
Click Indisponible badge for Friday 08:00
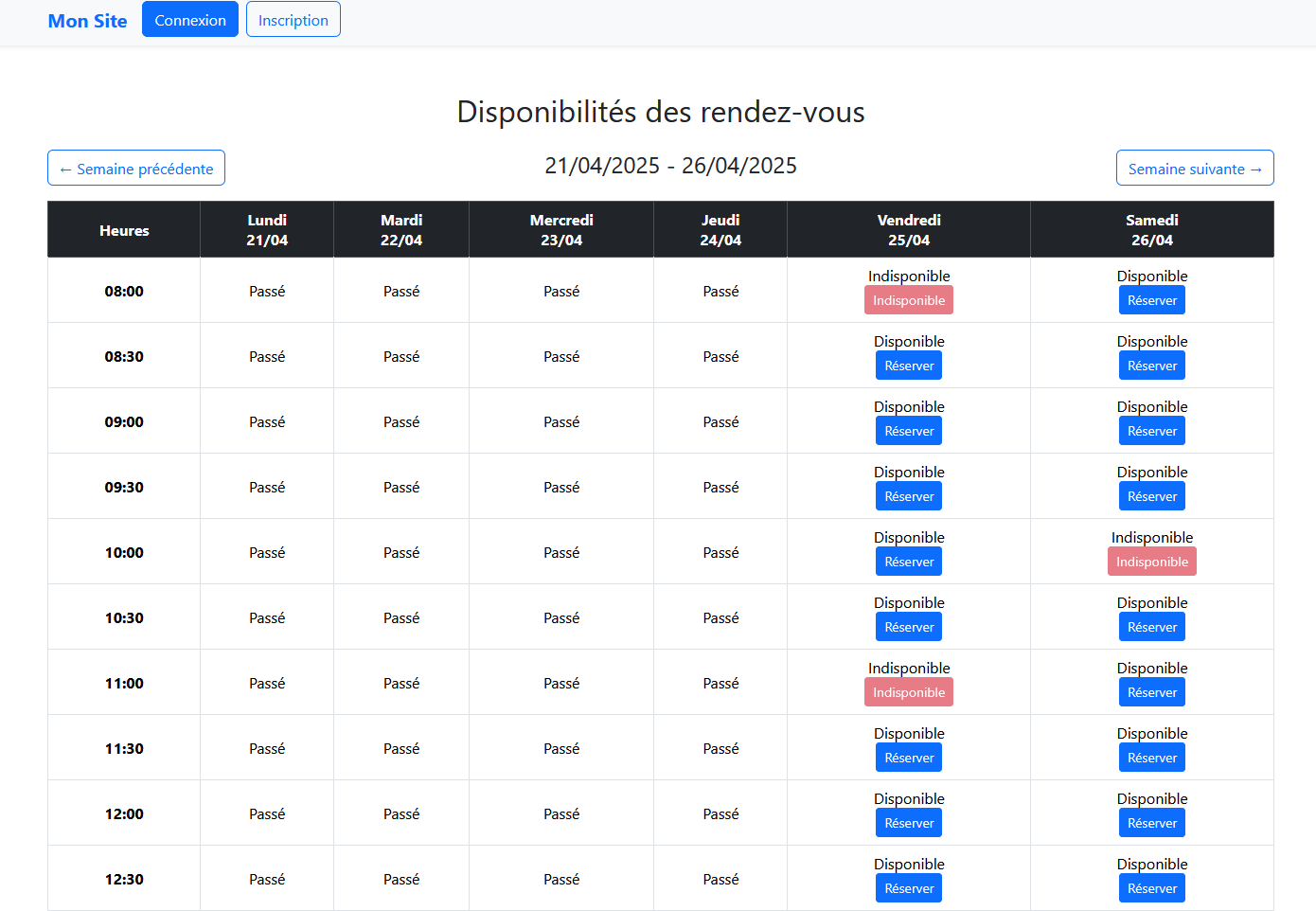point(908,300)
